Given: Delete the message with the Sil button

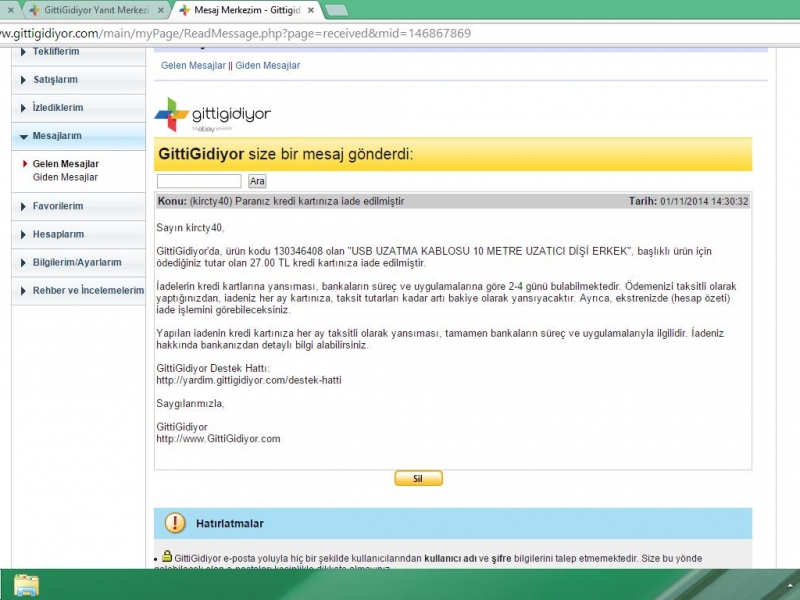Looking at the screenshot, I should (418, 478).
